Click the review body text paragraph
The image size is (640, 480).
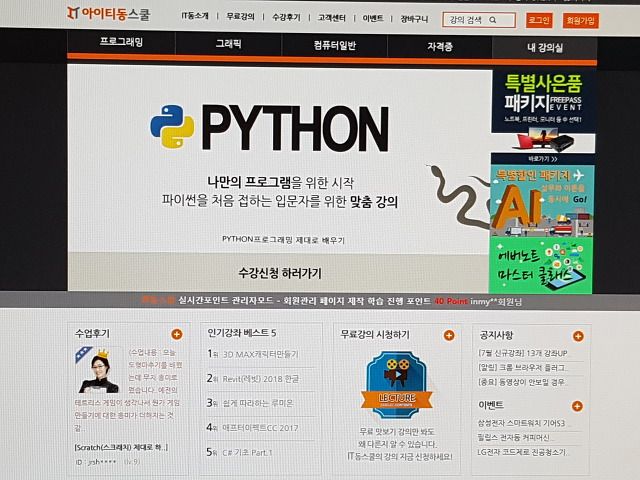coord(128,390)
